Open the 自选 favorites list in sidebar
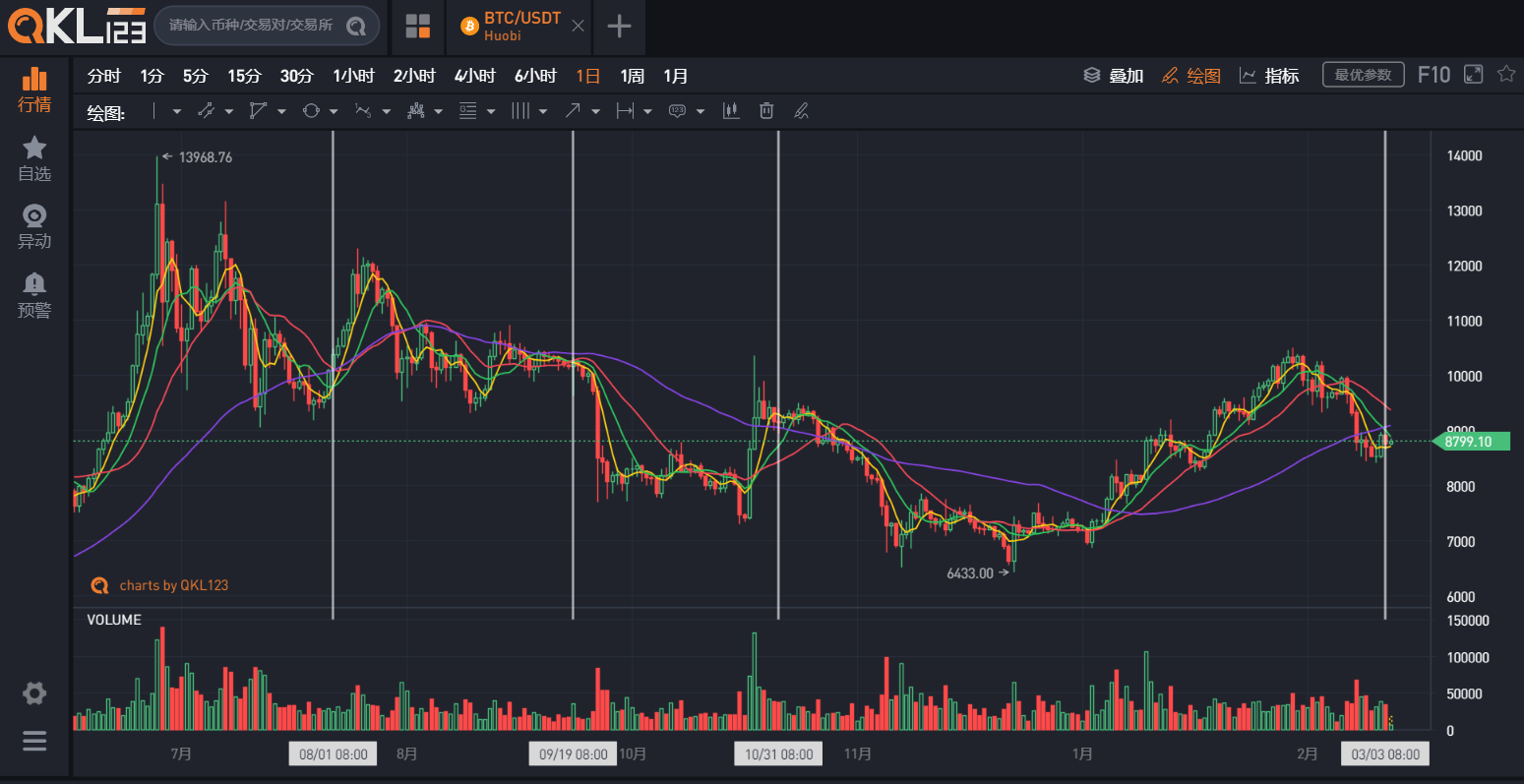The width and height of the screenshot is (1524, 784). coord(34,157)
